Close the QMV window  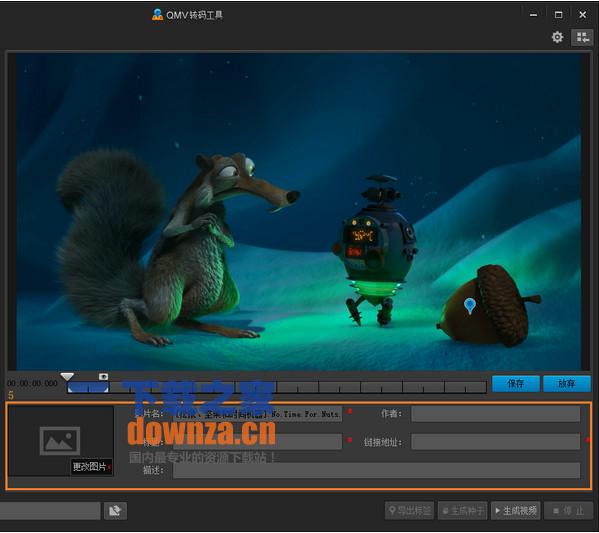tap(582, 15)
